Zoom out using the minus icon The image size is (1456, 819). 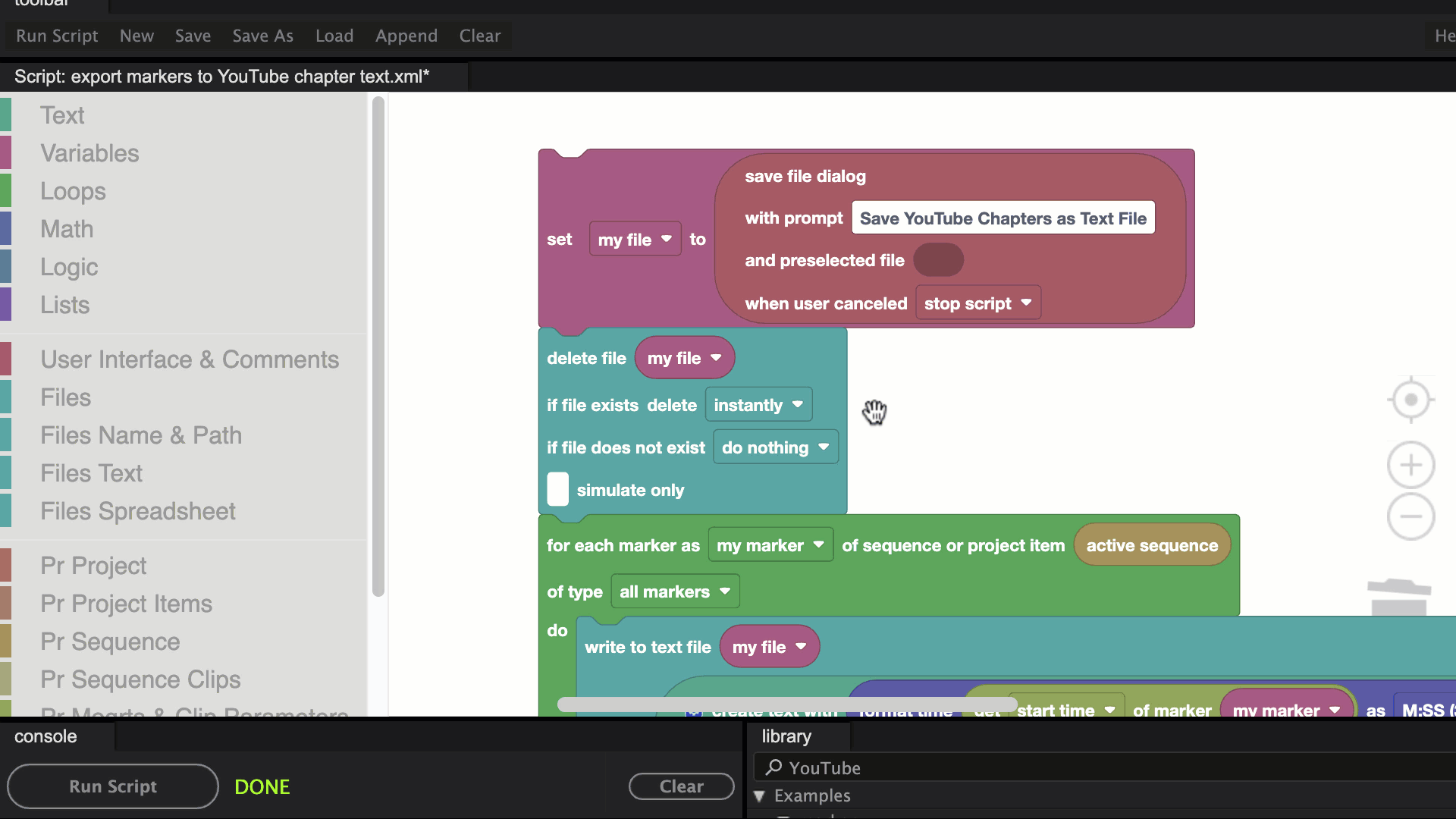1410,516
